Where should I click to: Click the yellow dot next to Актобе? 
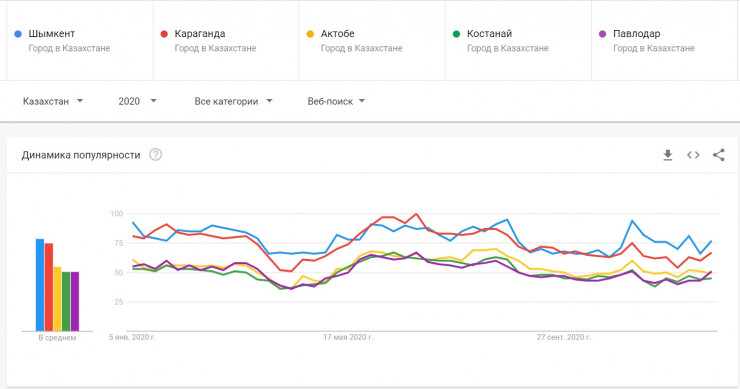310,34
